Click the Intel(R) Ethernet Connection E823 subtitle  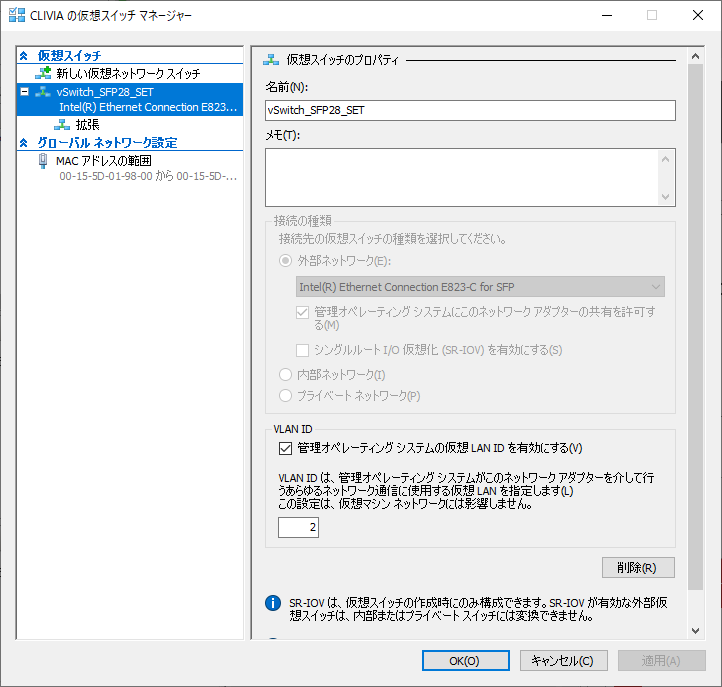click(148, 107)
